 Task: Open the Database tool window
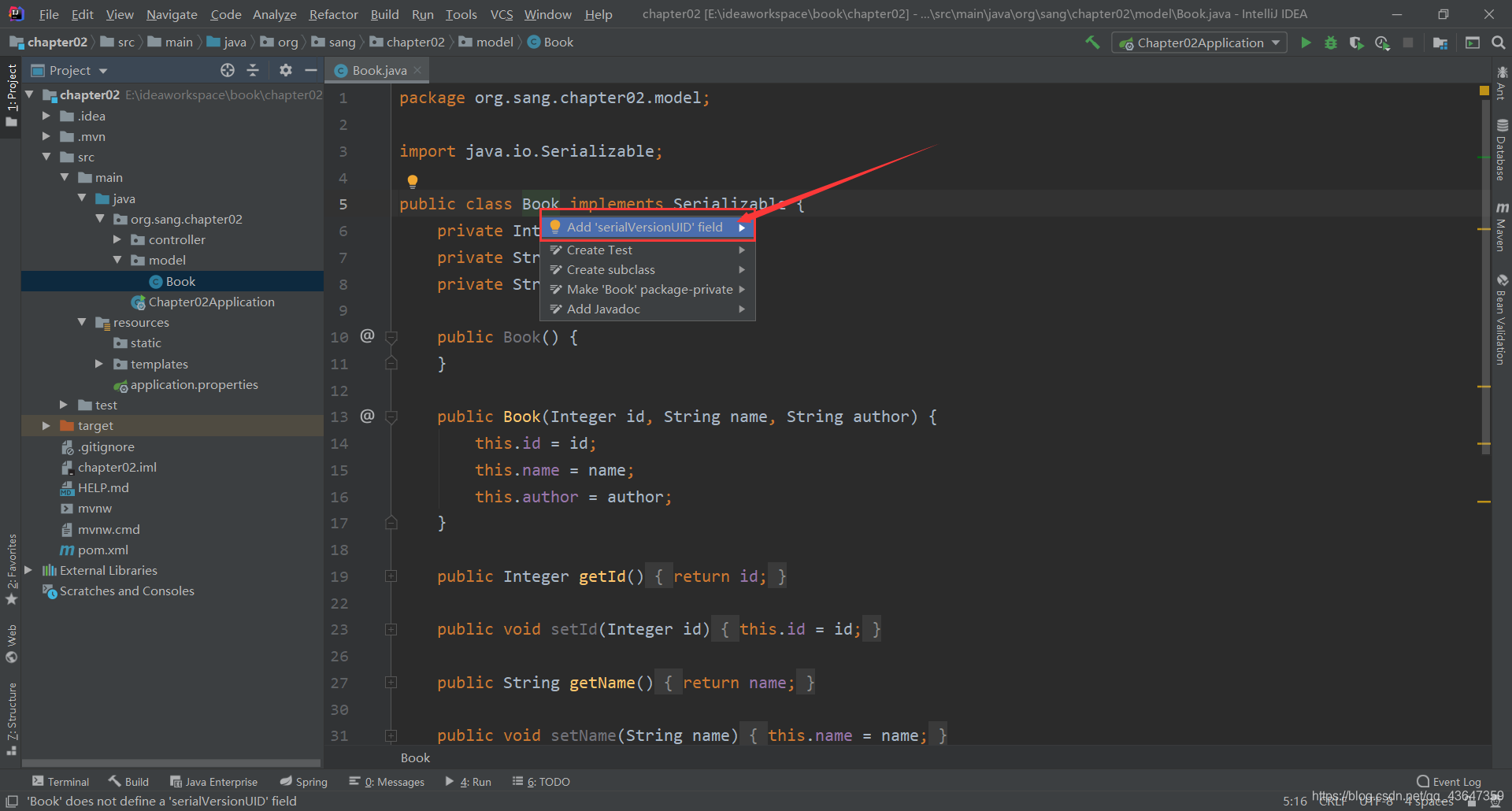(1502, 150)
